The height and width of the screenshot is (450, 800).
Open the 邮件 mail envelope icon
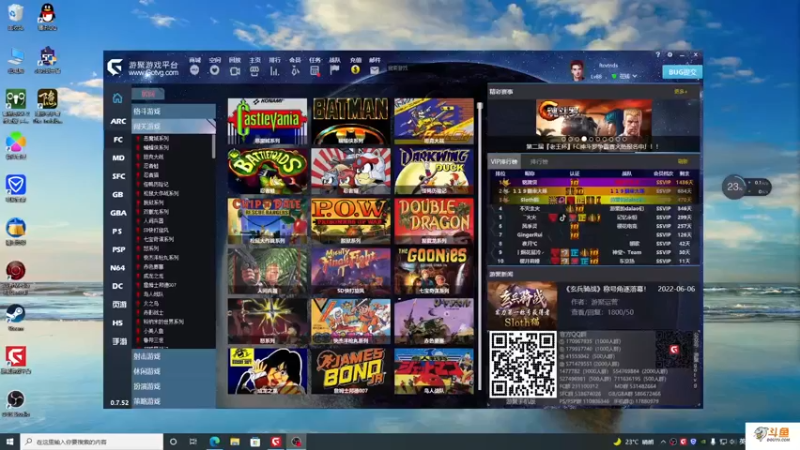(x=374, y=71)
